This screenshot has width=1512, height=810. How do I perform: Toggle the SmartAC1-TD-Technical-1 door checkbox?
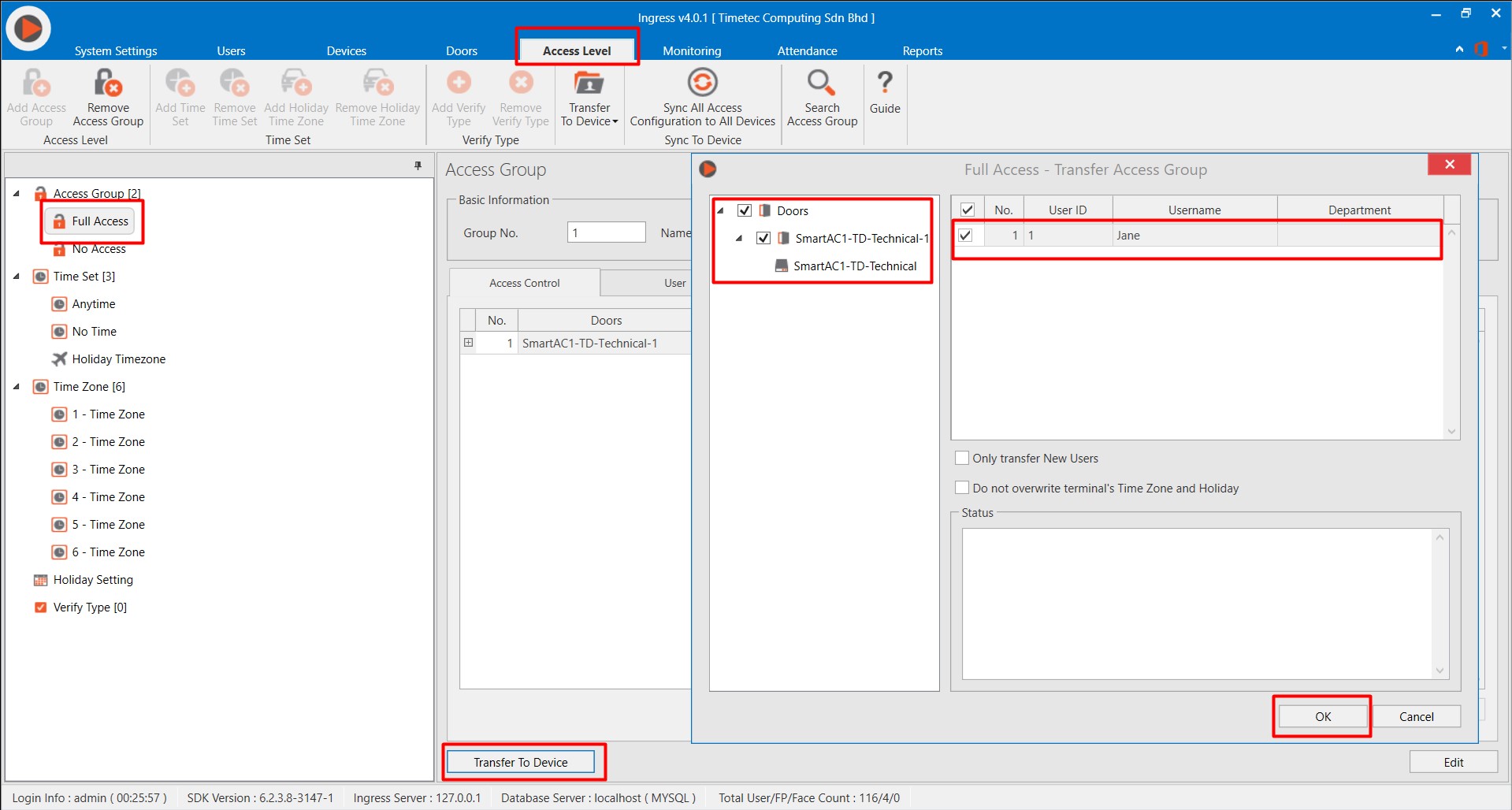(763, 238)
